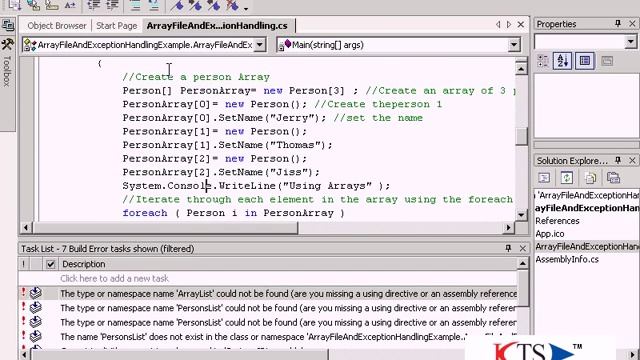This screenshot has height=360, width=640.
Task: Open the Server Explorer side tab icon
Action: (x=8, y=25)
